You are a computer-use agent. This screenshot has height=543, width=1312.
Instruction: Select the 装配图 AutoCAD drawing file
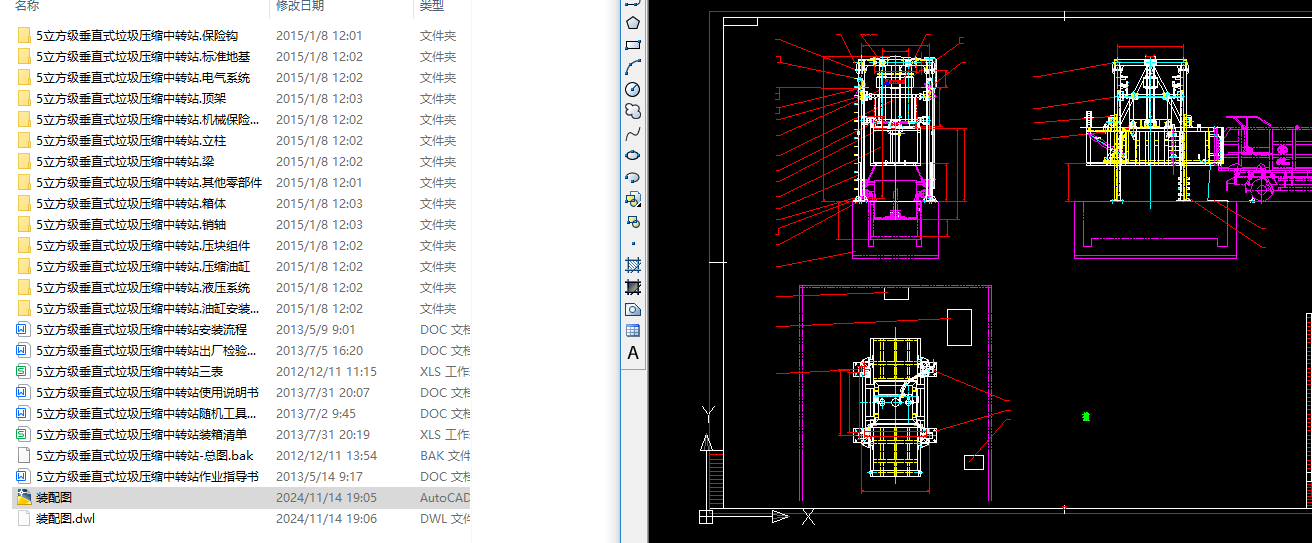click(54, 497)
